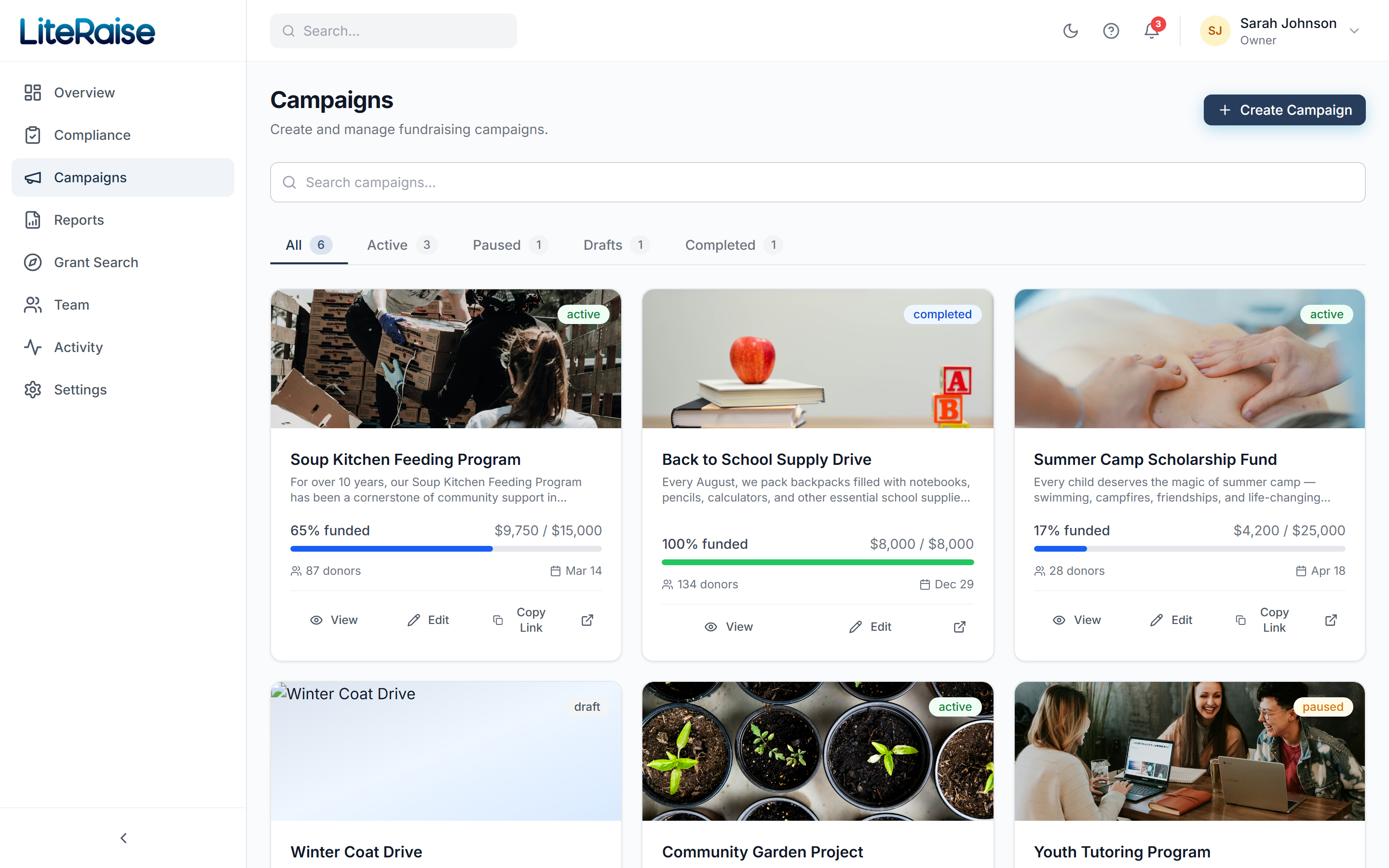Copy Link for Soup Kitchen Feeding Program
Viewport: 1389px width, 868px height.
pyautogui.click(x=519, y=620)
